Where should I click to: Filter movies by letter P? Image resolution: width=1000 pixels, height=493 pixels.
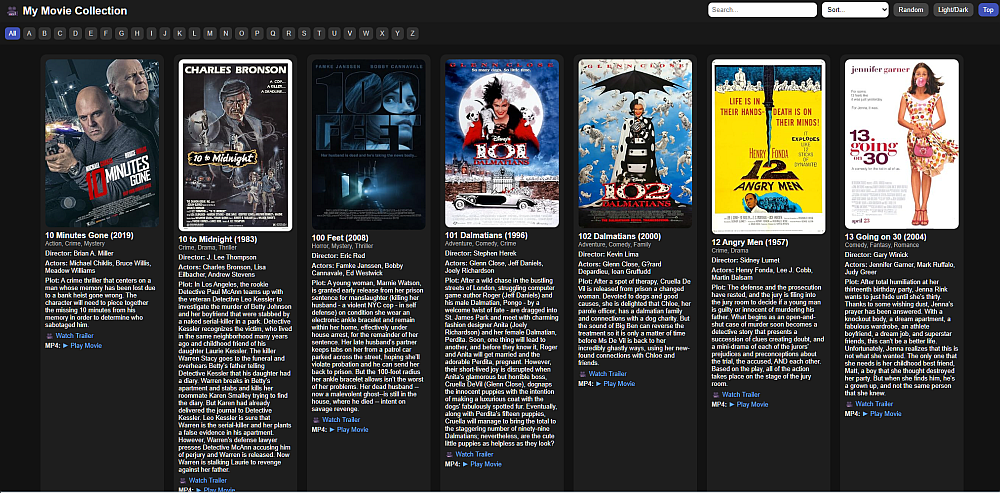coord(258,34)
